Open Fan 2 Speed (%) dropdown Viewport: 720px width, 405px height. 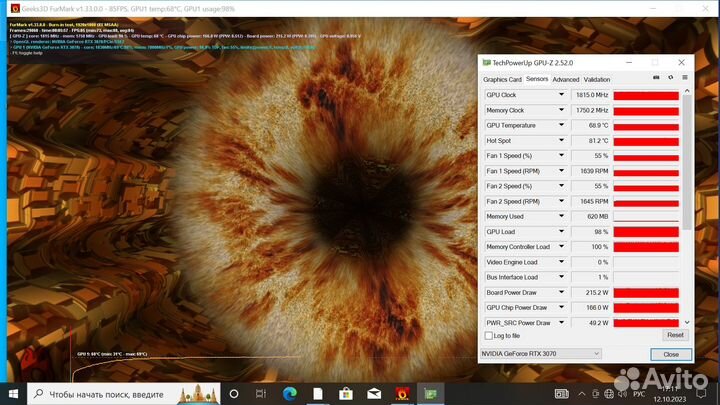point(561,186)
